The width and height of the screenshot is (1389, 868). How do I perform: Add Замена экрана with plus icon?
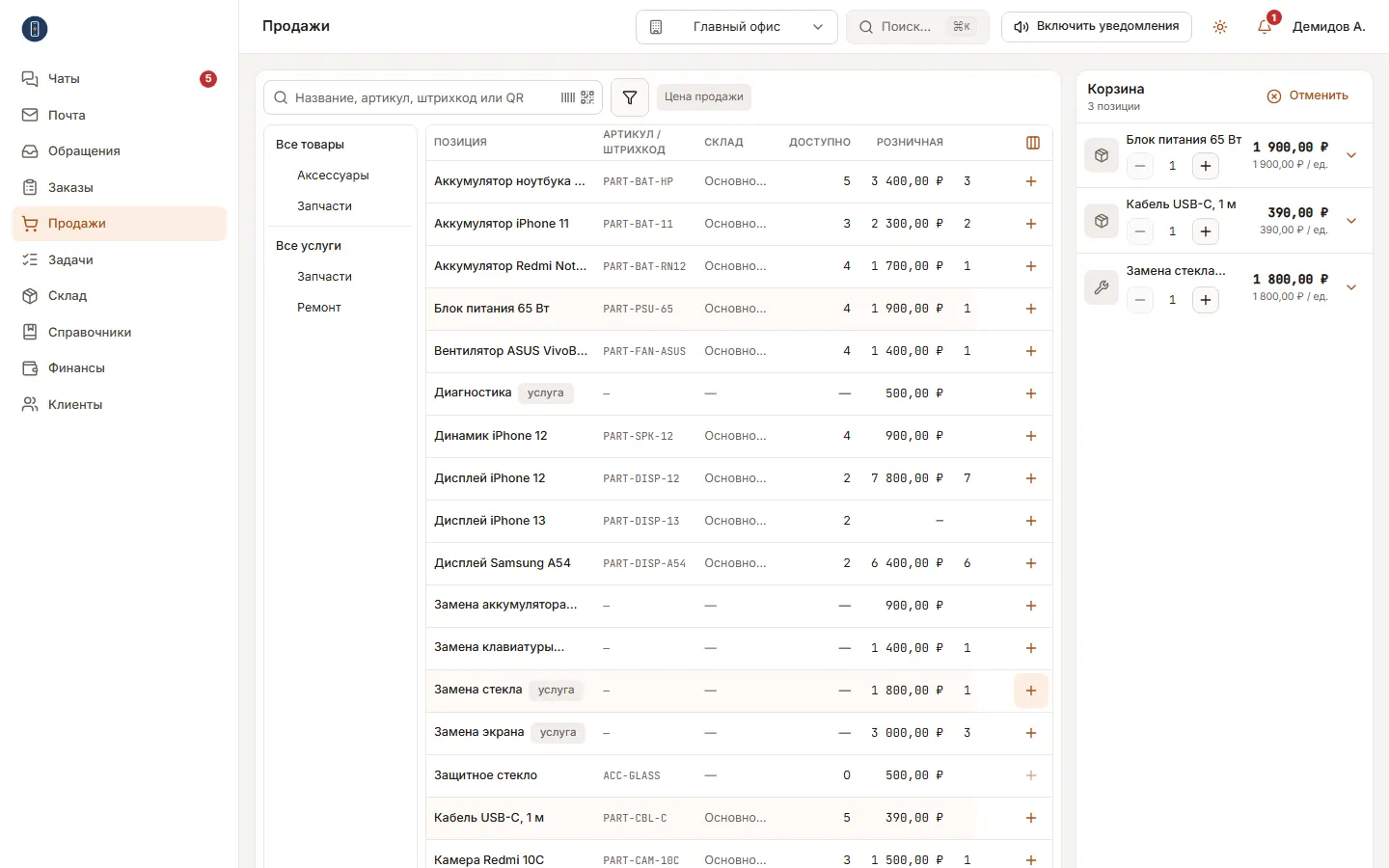tap(1031, 733)
